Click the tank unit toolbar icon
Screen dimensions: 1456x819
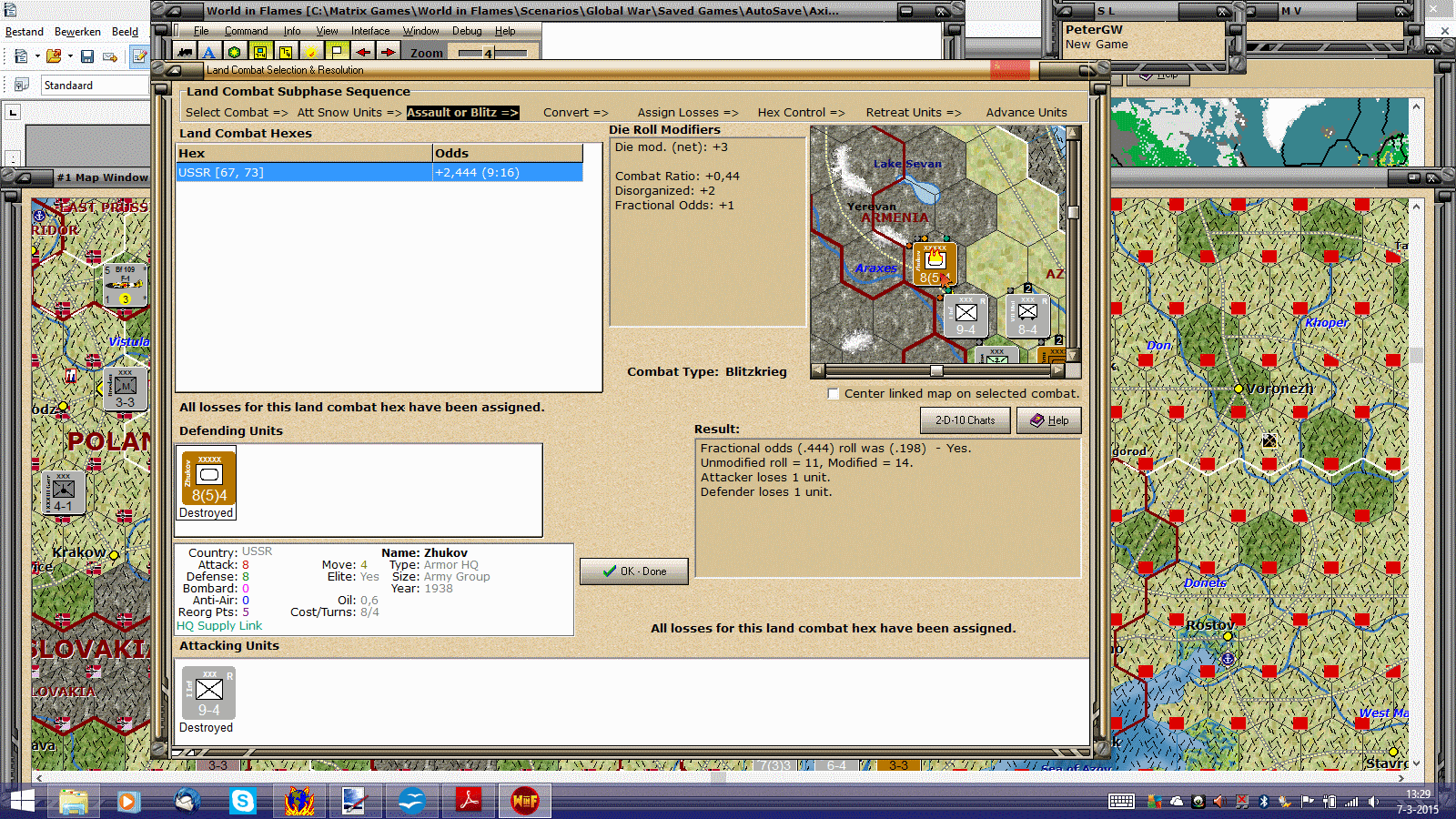pyautogui.click(x=185, y=52)
